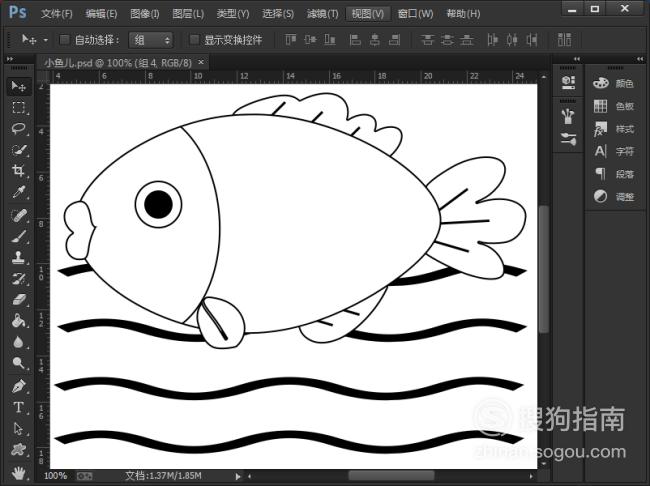Screen dimensions: 650x486
Task: Expand the toolbox with double-arrow
Action: pyautogui.click(x=10, y=59)
